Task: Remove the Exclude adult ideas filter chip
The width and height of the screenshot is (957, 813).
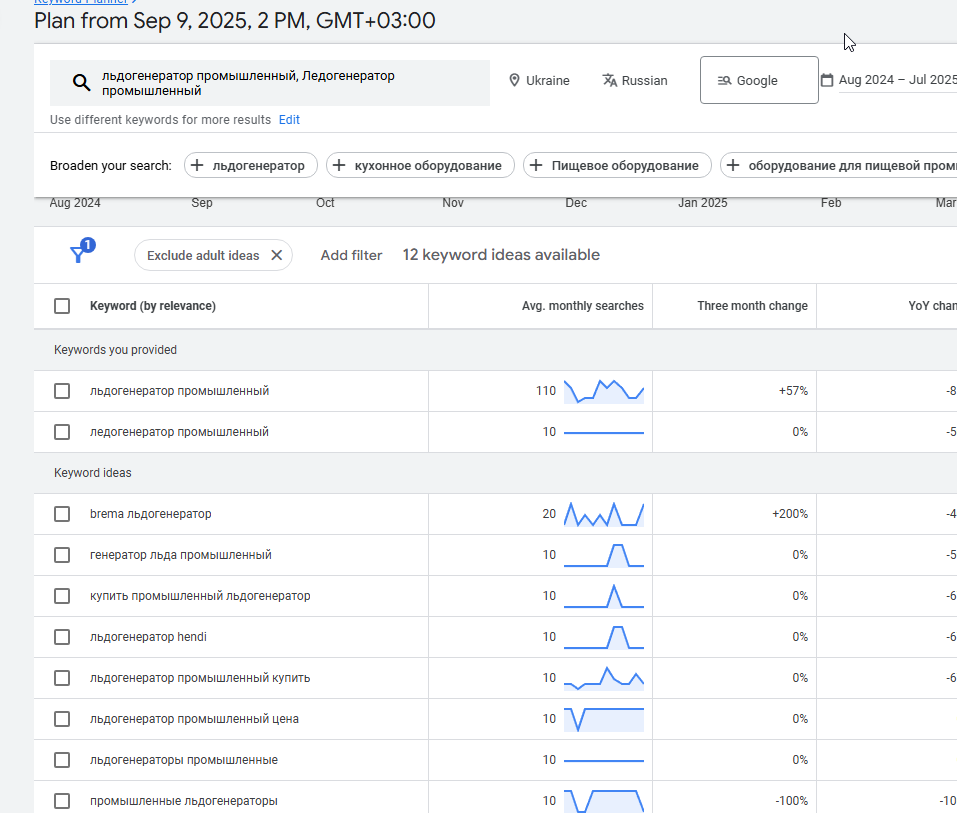Action: click(x=276, y=255)
